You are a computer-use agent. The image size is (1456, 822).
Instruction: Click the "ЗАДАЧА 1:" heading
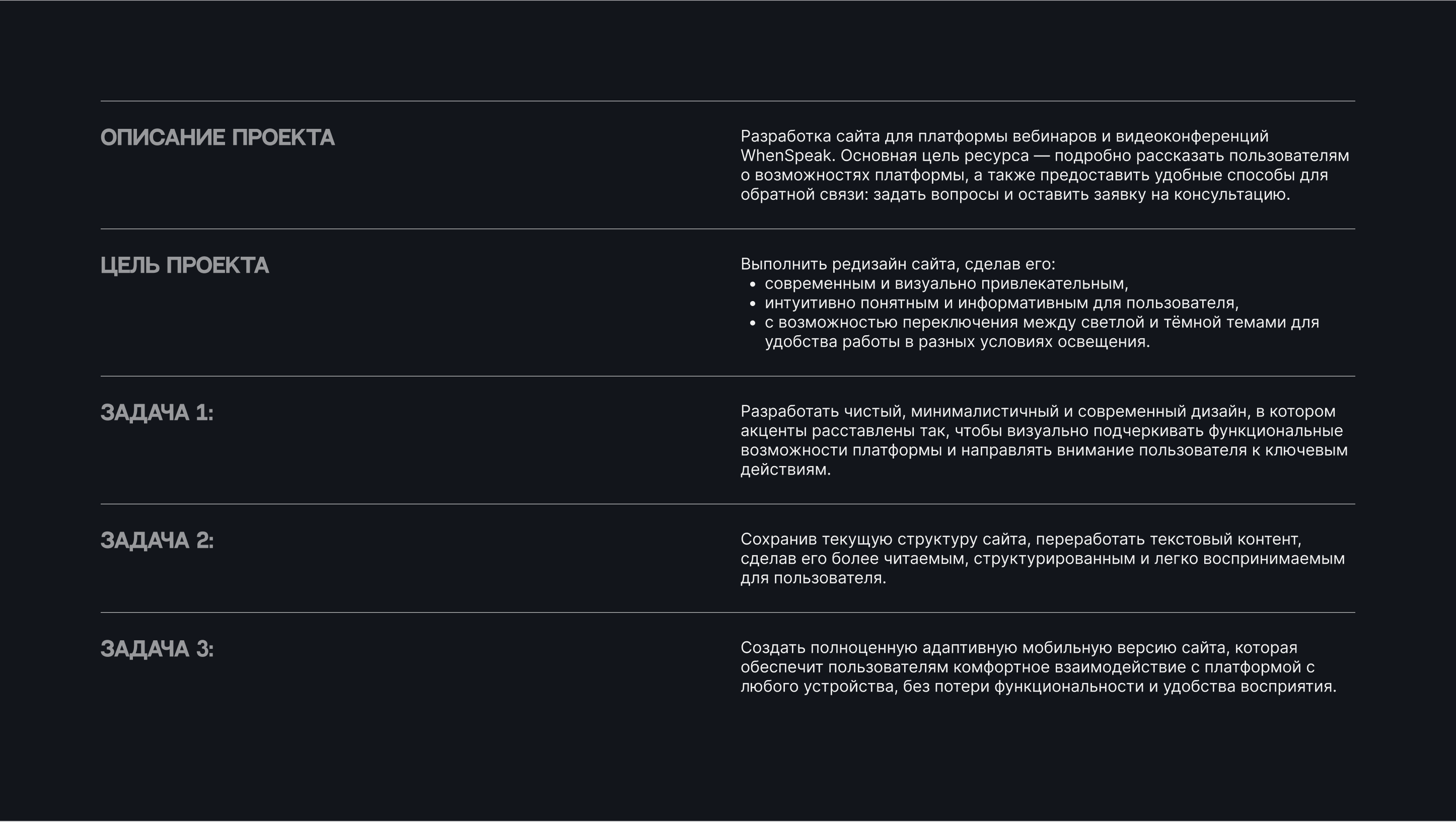pos(157,413)
